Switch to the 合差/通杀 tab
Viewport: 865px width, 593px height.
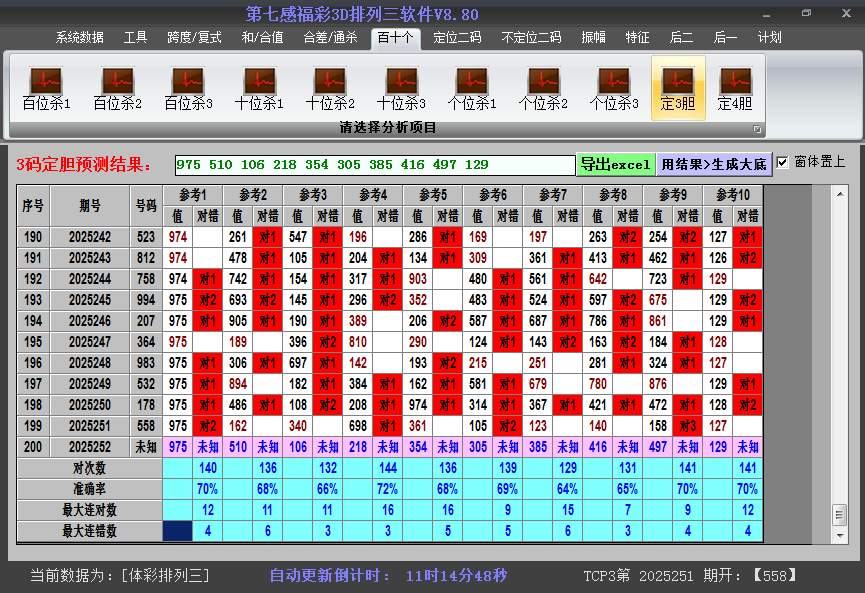click(330, 38)
